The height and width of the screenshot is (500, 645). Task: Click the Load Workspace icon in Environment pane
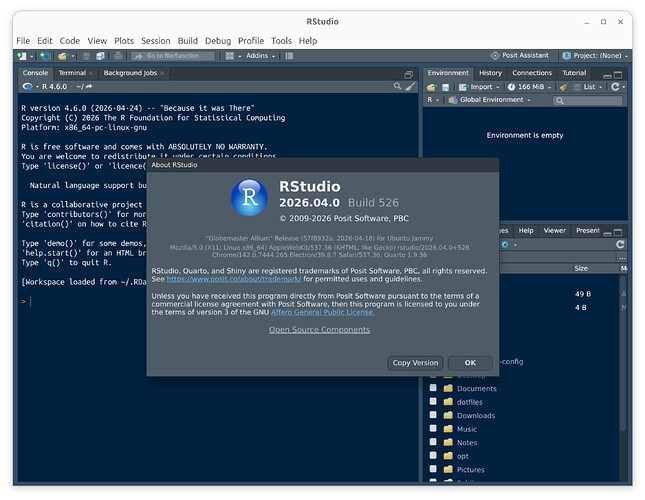(431, 87)
